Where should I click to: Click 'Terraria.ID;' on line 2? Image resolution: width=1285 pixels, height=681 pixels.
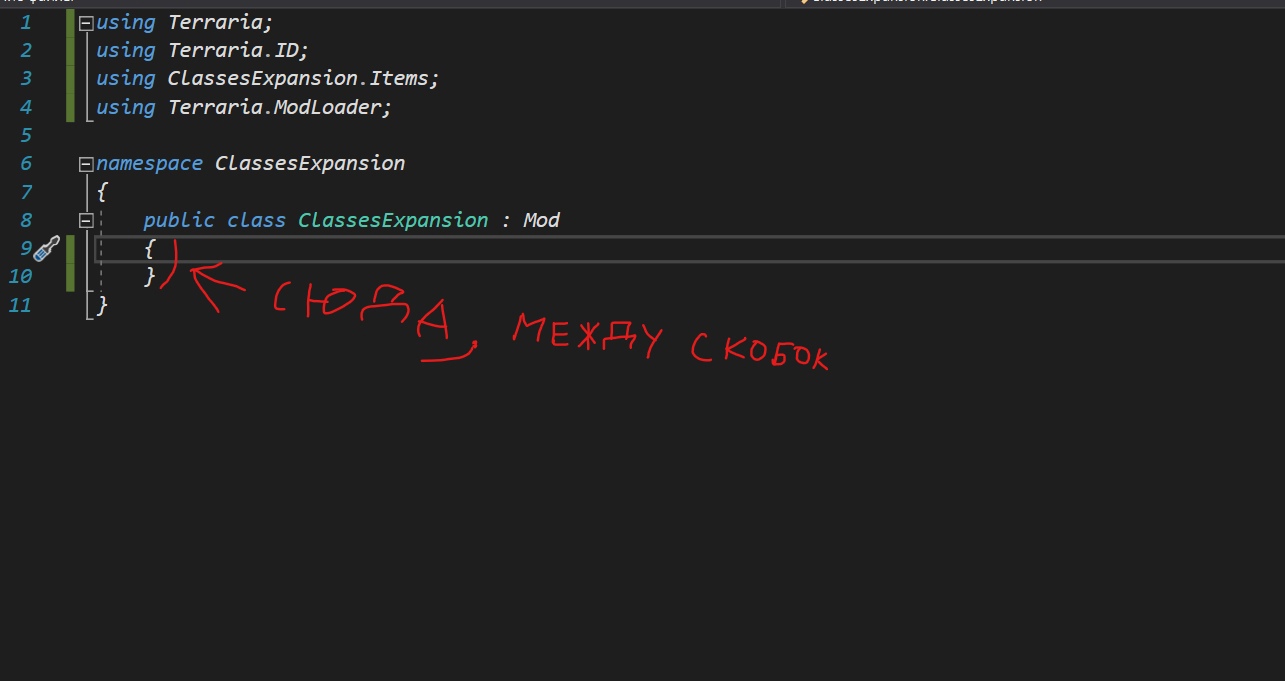(239, 50)
